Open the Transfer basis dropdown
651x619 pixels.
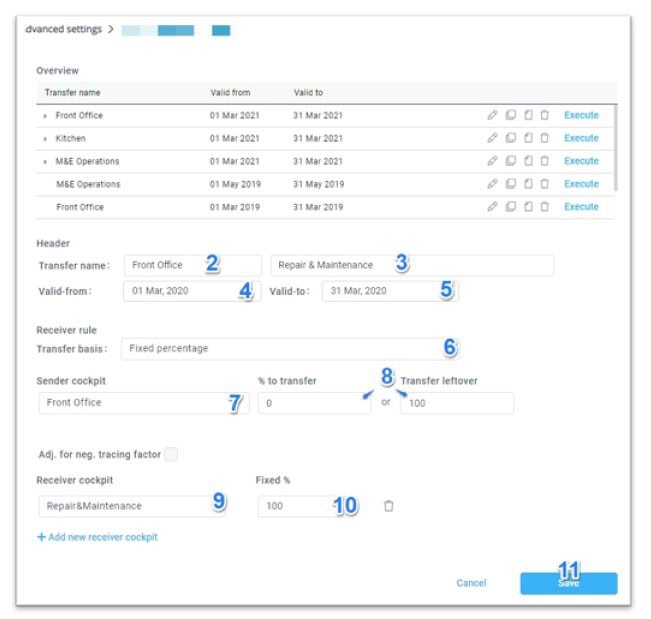click(290, 349)
